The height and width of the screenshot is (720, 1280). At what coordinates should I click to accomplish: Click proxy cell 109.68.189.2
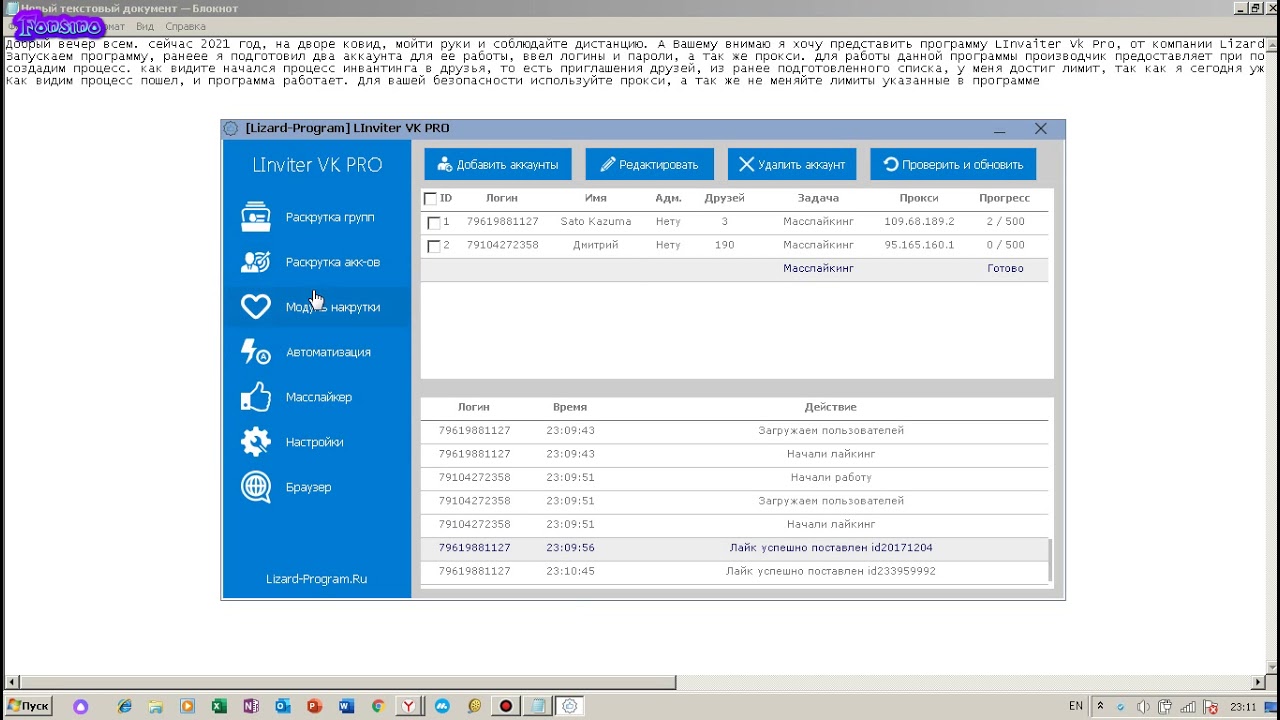click(x=919, y=221)
